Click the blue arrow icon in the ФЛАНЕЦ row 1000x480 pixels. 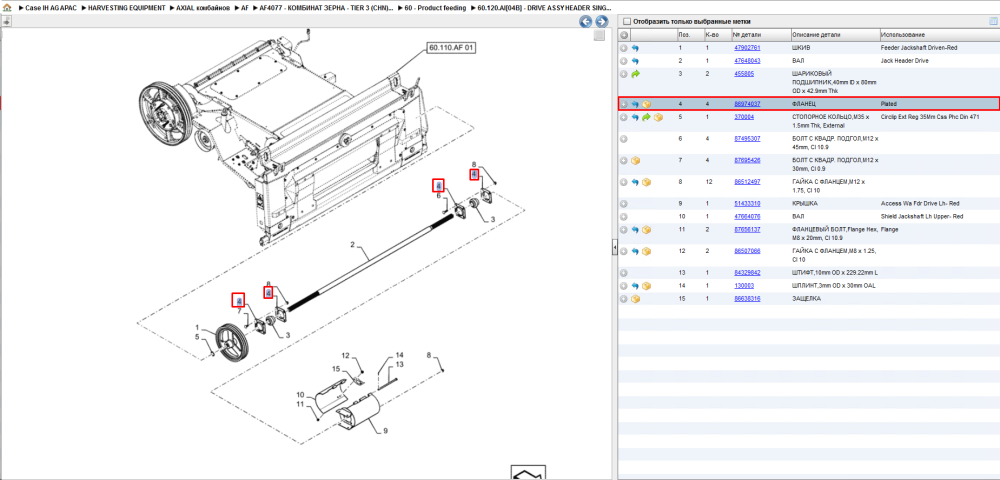[x=635, y=104]
